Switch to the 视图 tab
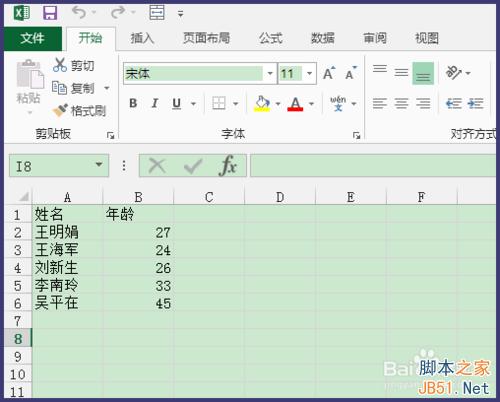 pos(427,38)
